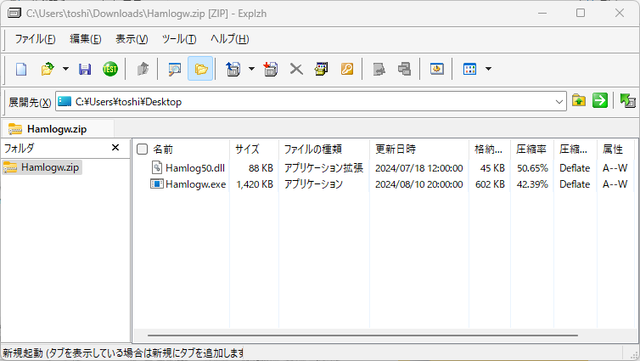Open the extract options dropdown arrow
The image size is (640, 361).
[251, 69]
